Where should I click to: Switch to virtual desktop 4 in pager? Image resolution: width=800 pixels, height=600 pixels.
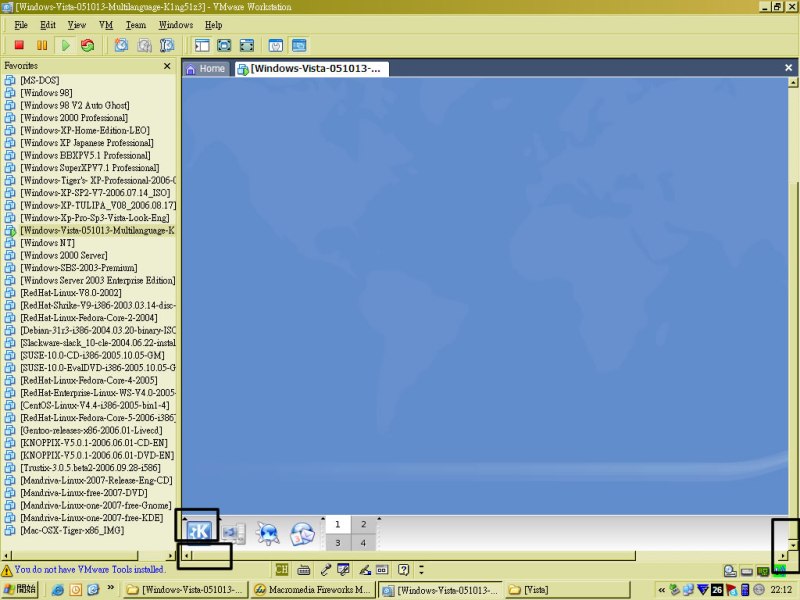click(x=363, y=543)
